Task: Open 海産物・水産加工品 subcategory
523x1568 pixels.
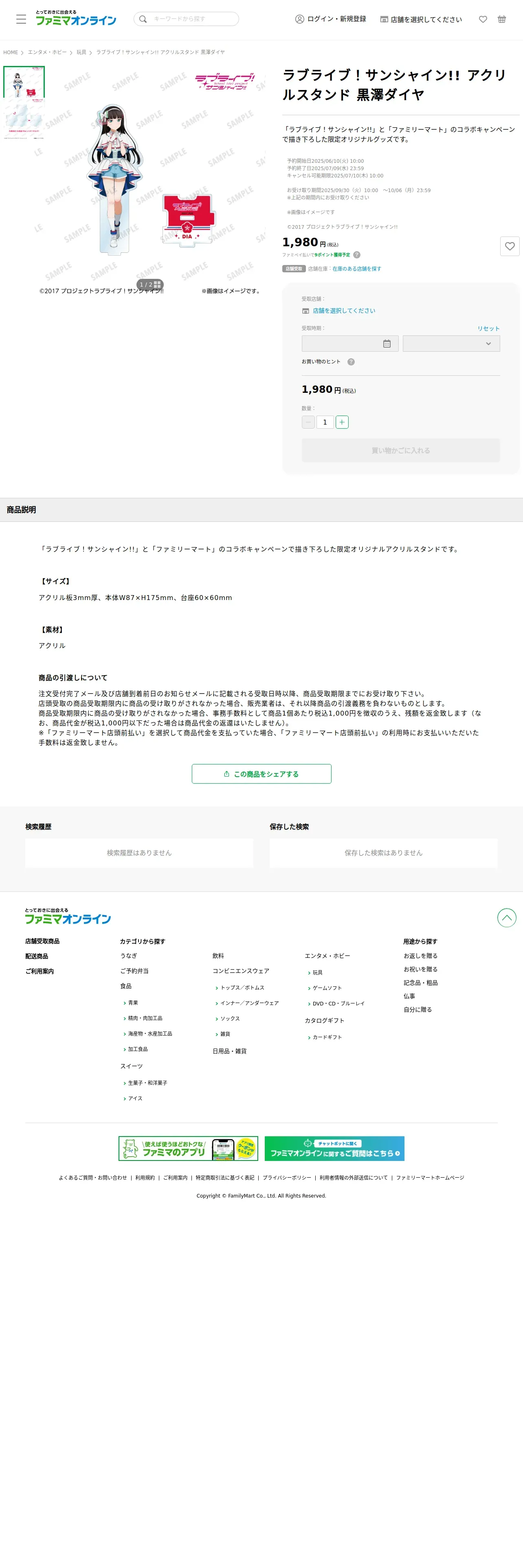Action: 150,1034
